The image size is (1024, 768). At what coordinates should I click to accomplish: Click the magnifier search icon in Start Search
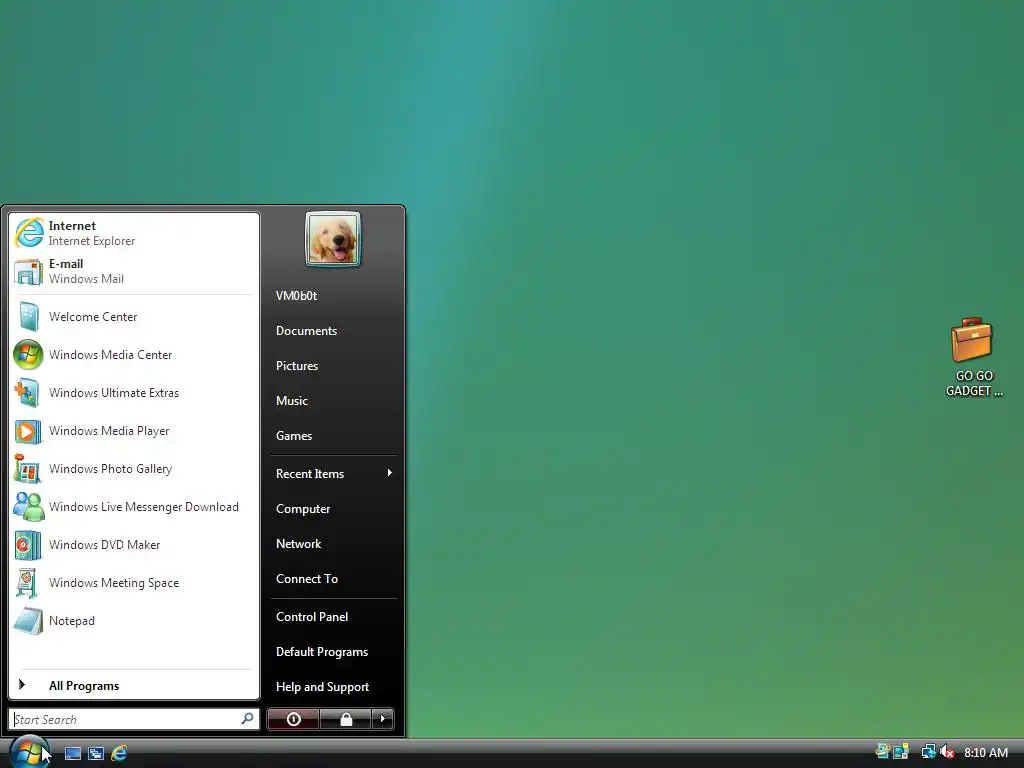tap(248, 718)
